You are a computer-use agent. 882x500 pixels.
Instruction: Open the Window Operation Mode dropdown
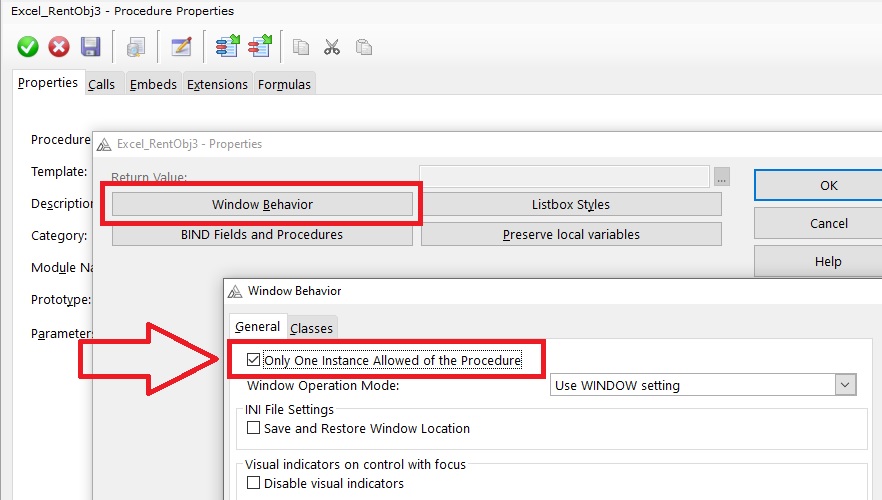846,385
